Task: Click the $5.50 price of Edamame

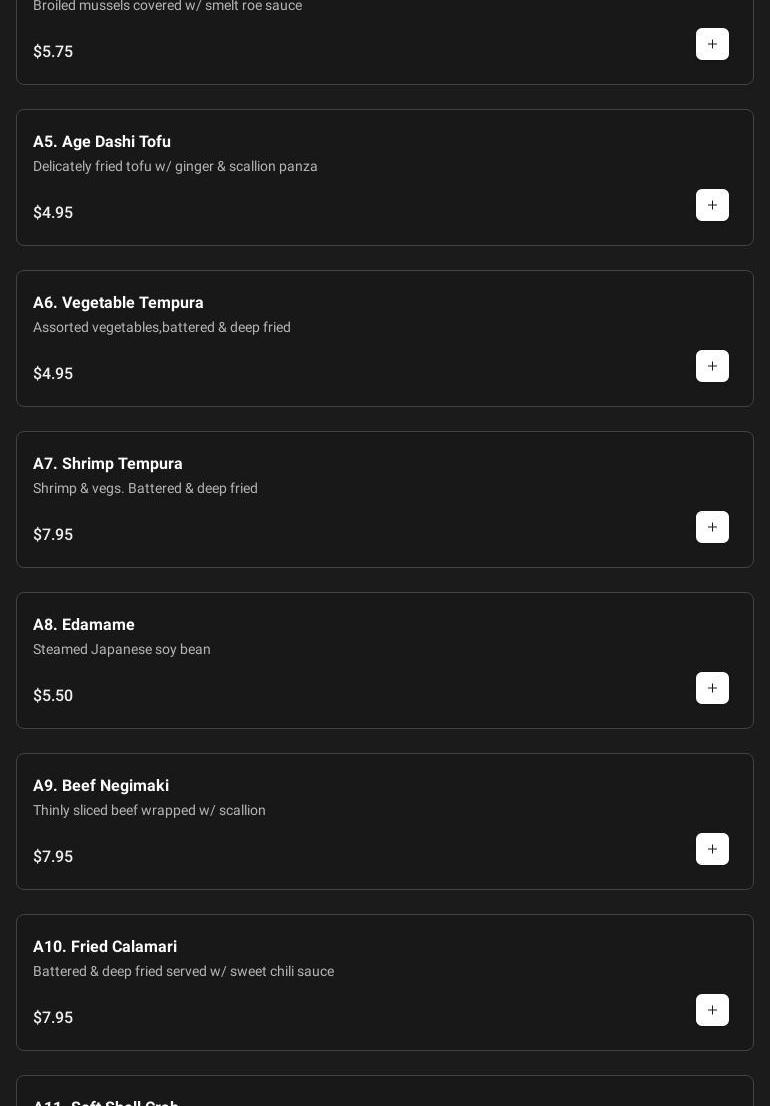Action: 53,696
